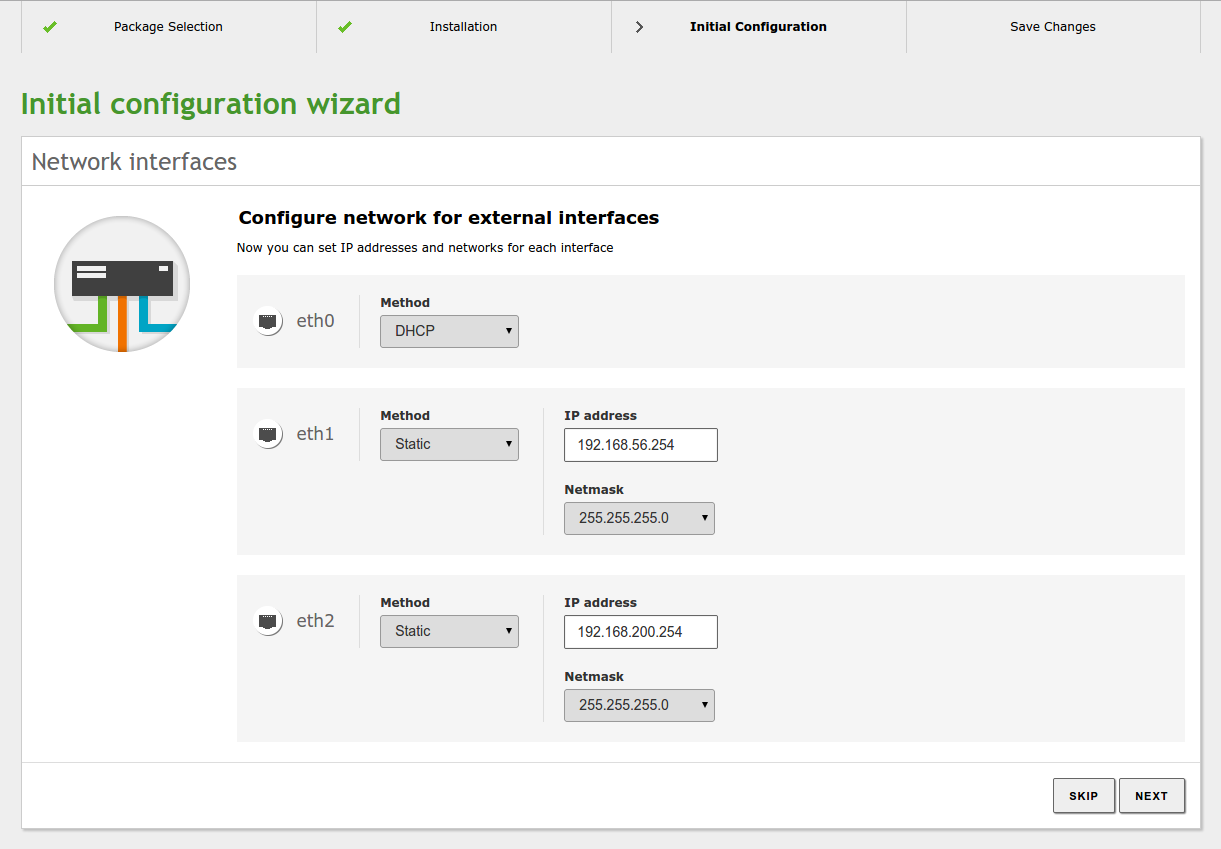The height and width of the screenshot is (849, 1221).
Task: Click the 'Initial configuration wizard' heading
Action: pos(211,104)
